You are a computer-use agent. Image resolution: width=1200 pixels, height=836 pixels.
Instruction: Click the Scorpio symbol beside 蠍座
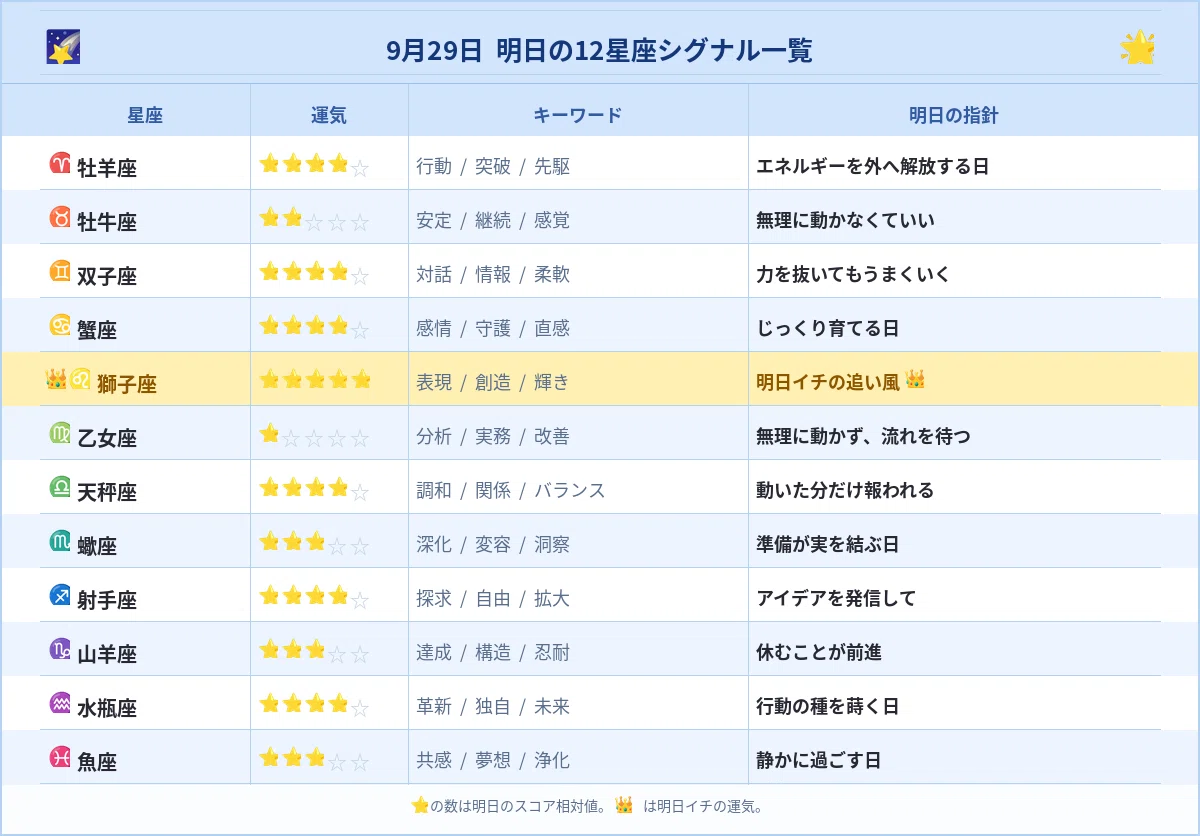(x=61, y=541)
